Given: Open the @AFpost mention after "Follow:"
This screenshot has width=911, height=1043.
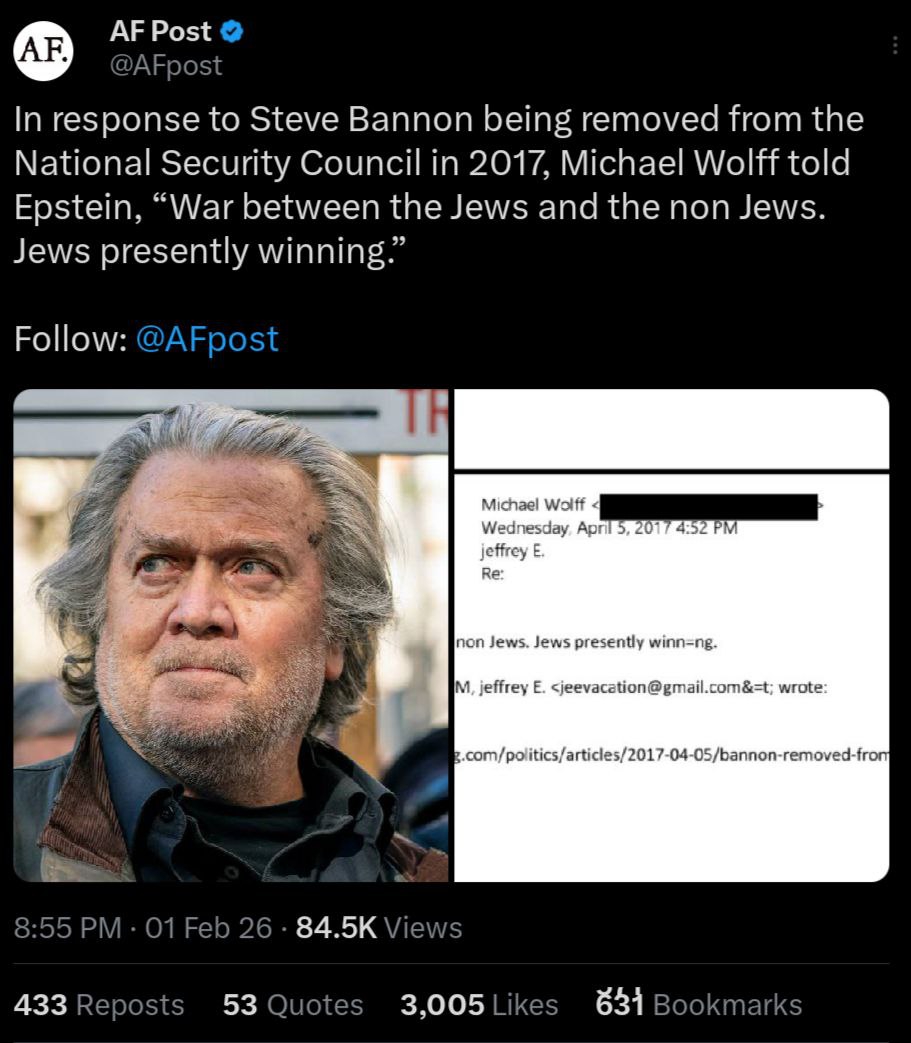Looking at the screenshot, I should click(206, 339).
